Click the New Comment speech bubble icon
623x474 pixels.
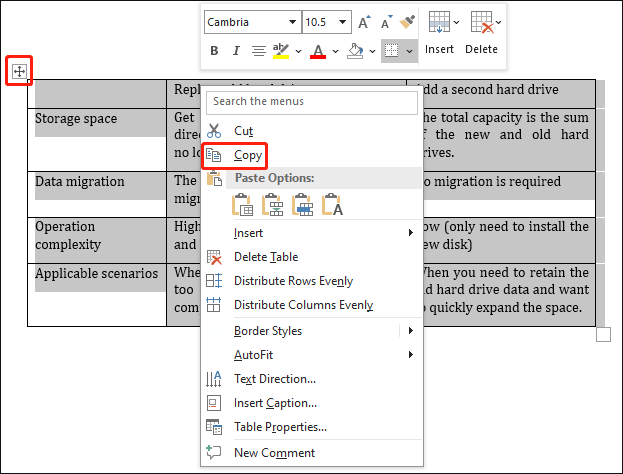coord(214,453)
